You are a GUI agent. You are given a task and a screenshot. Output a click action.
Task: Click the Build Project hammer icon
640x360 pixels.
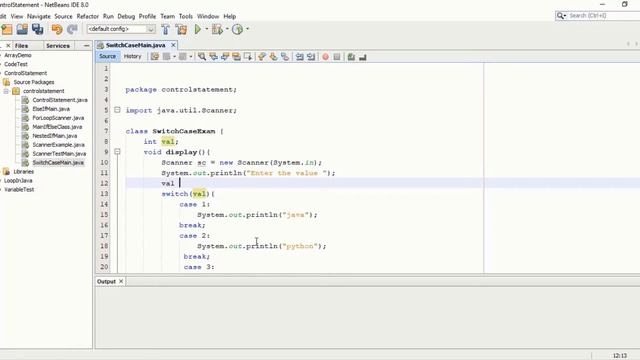tap(166, 29)
